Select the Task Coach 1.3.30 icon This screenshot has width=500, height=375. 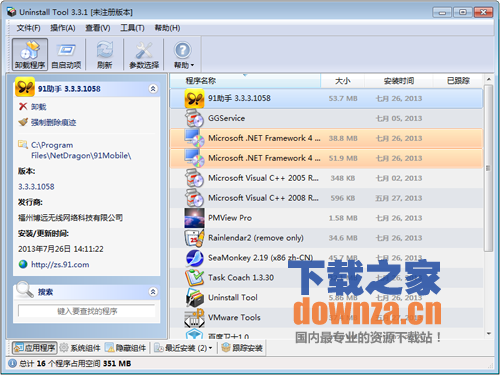click(x=194, y=278)
